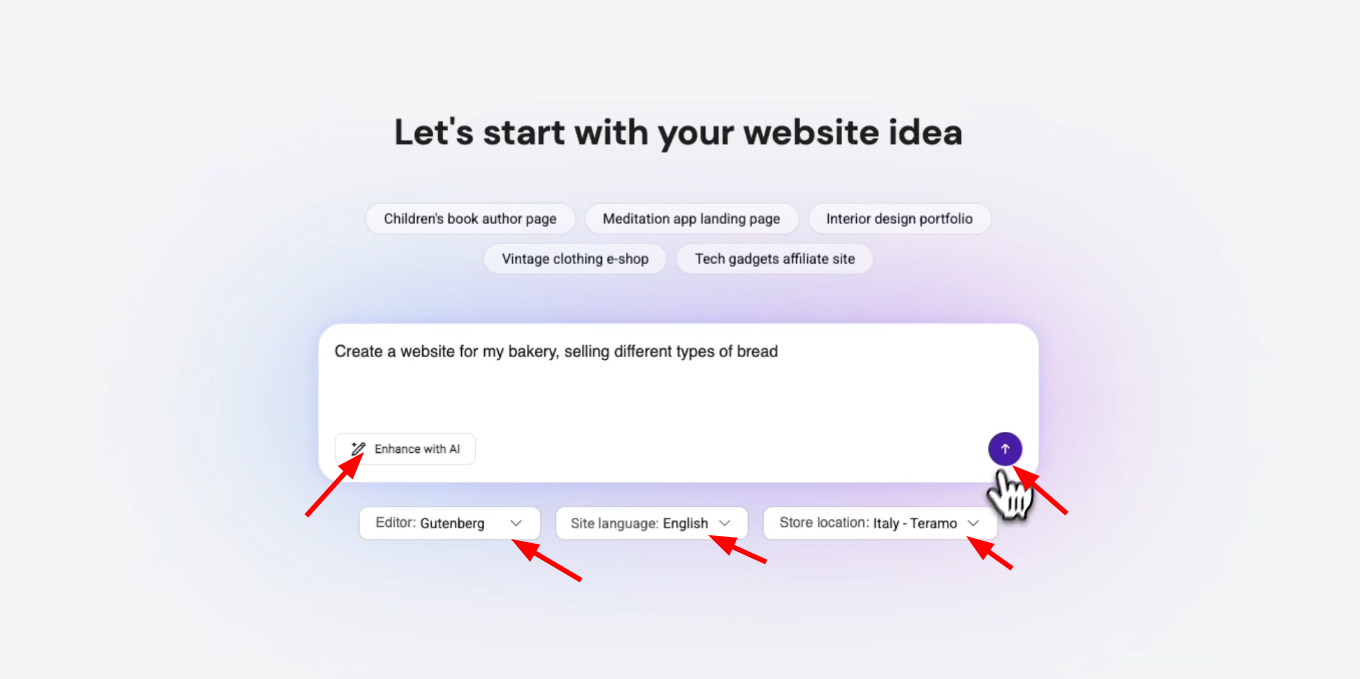Click the purple submit arrow button
The width and height of the screenshot is (1360, 679).
click(1005, 449)
